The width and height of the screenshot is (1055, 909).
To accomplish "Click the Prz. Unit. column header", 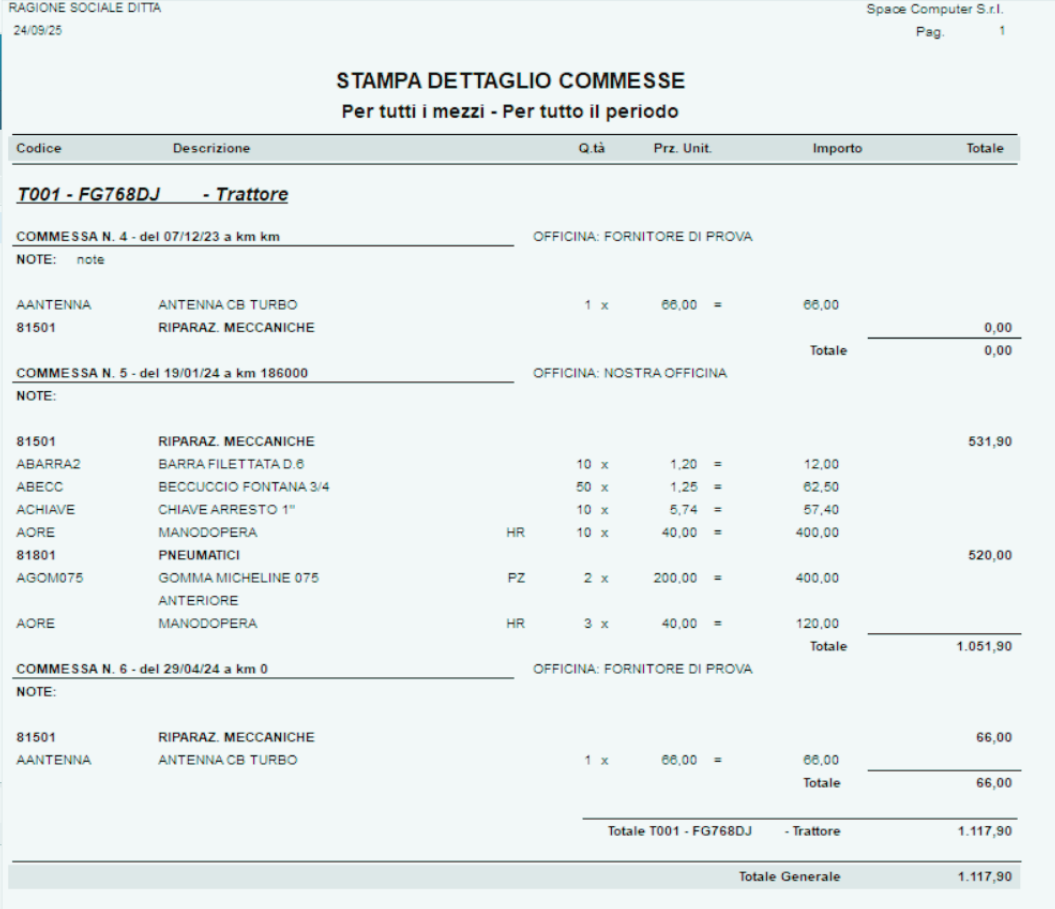I will click(682, 148).
